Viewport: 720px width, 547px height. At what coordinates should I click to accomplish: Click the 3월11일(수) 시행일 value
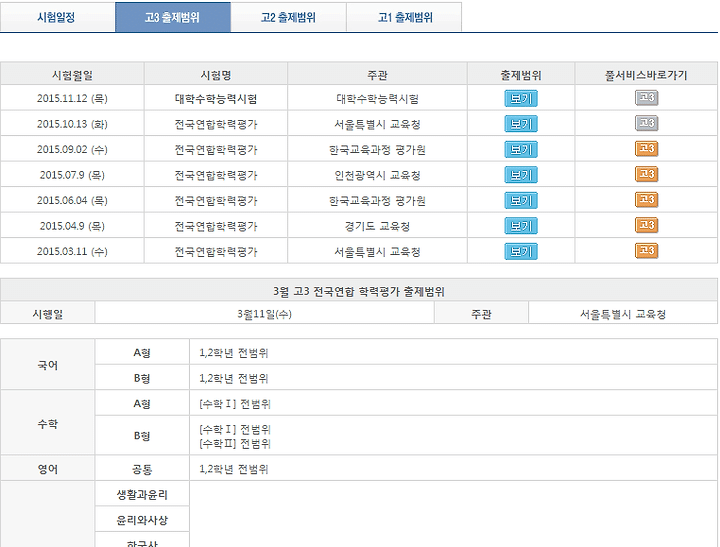point(264,314)
